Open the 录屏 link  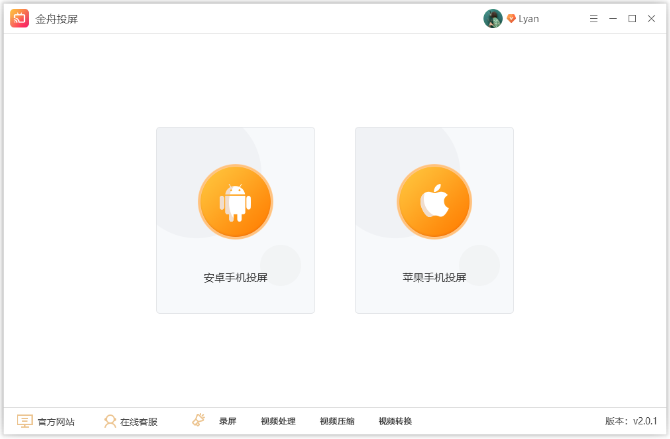coord(228,421)
